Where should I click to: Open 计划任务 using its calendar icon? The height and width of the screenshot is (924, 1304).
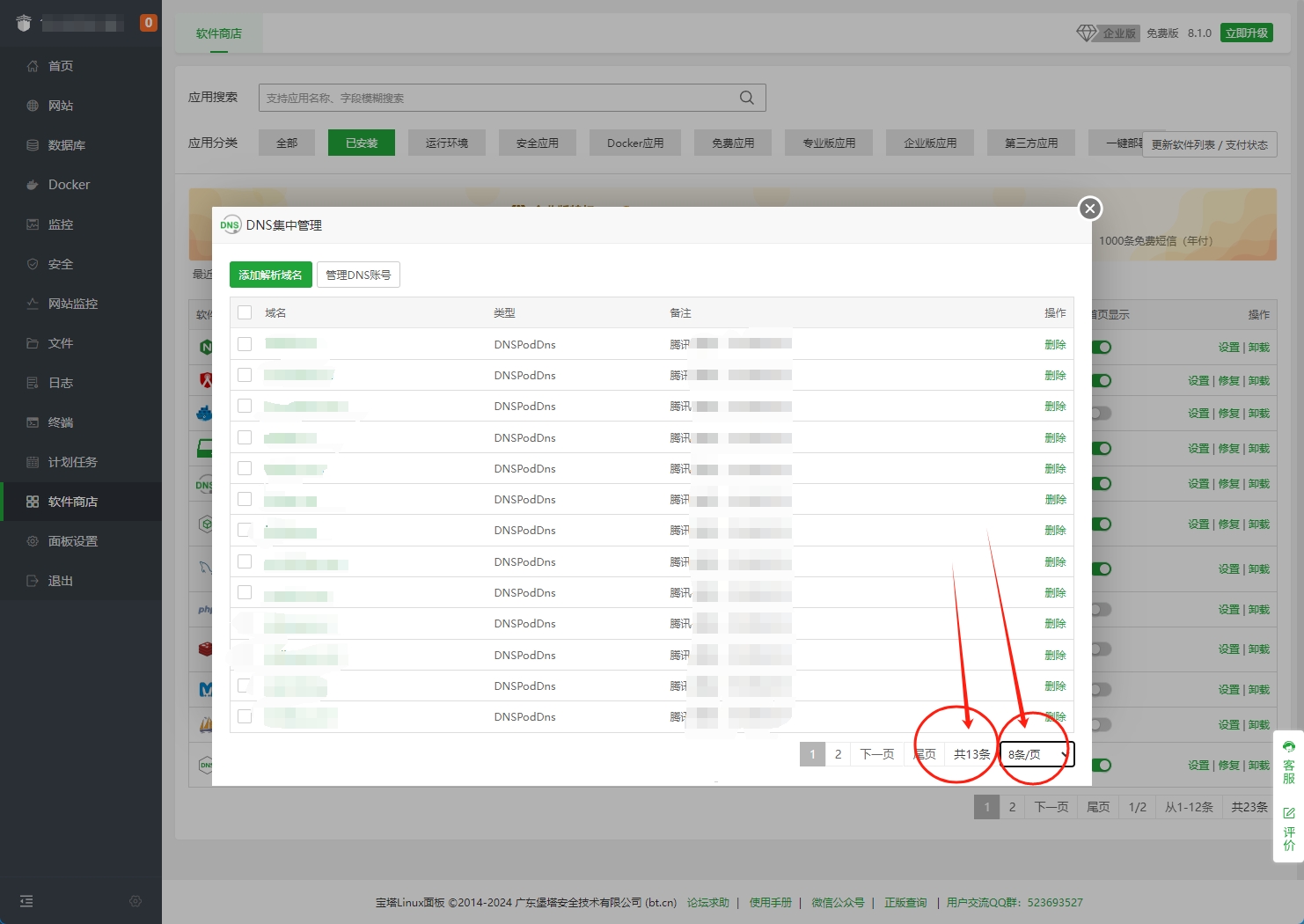[x=33, y=462]
